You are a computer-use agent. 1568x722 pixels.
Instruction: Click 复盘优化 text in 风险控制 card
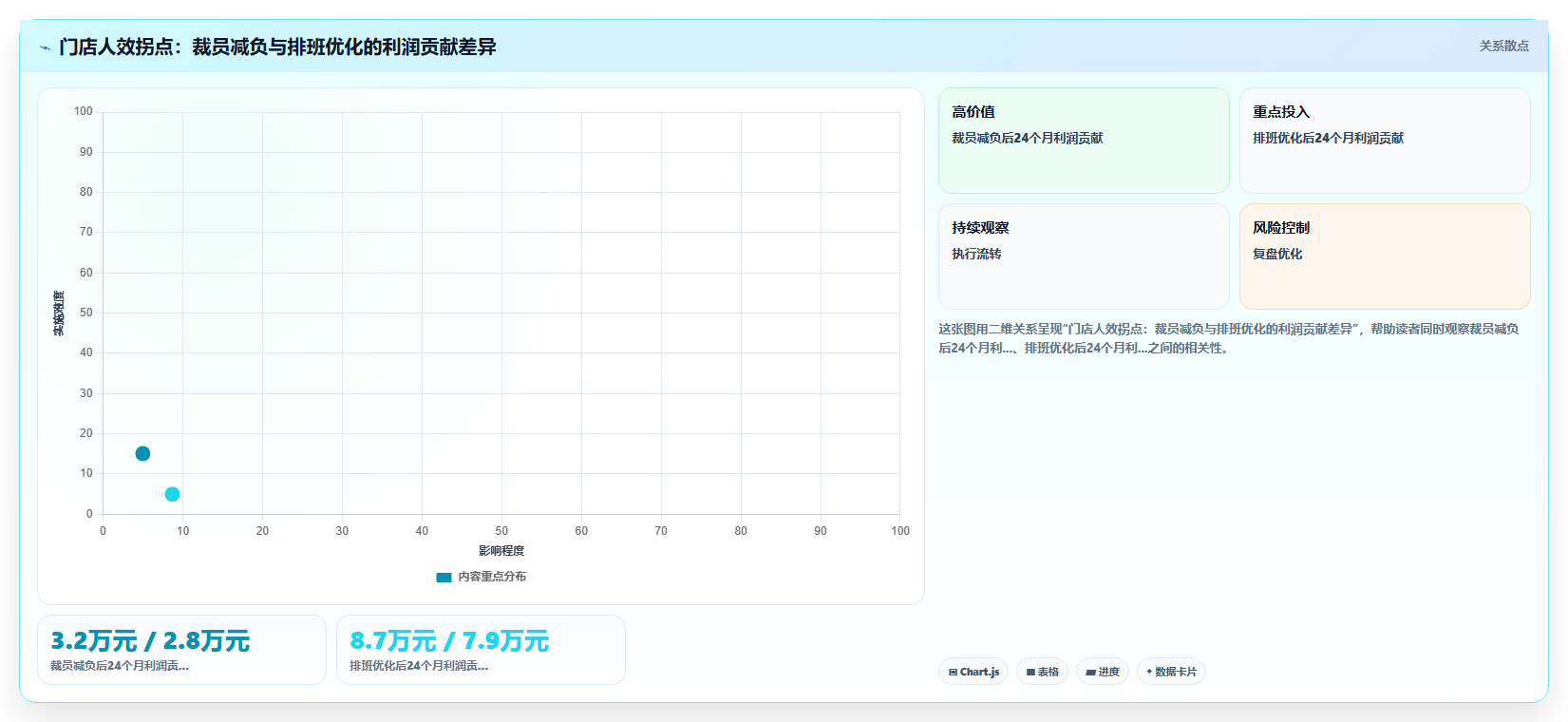point(1277,254)
